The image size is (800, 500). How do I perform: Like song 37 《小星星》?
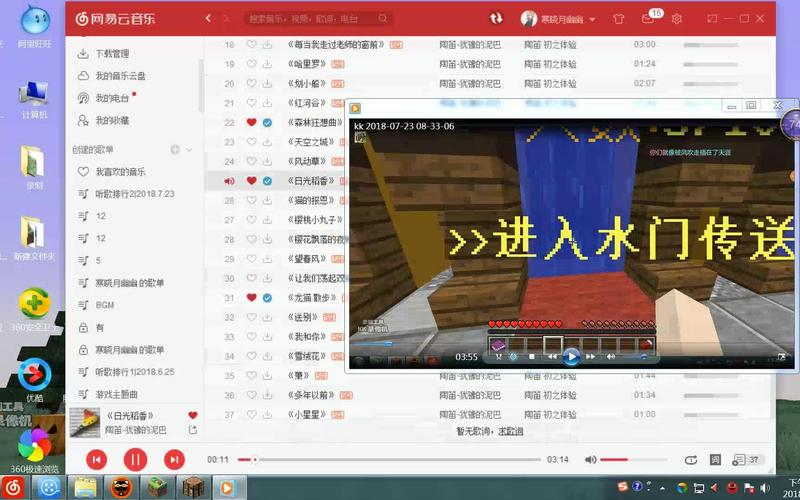(251, 414)
